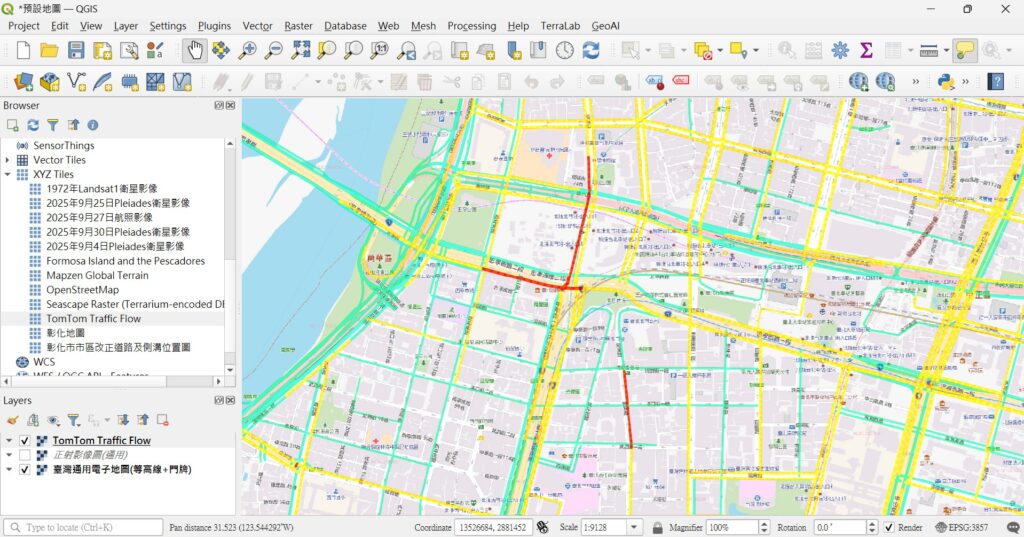1024x537 pixels.
Task: Expand the hidden toolbar chevron
Action: click(x=916, y=82)
